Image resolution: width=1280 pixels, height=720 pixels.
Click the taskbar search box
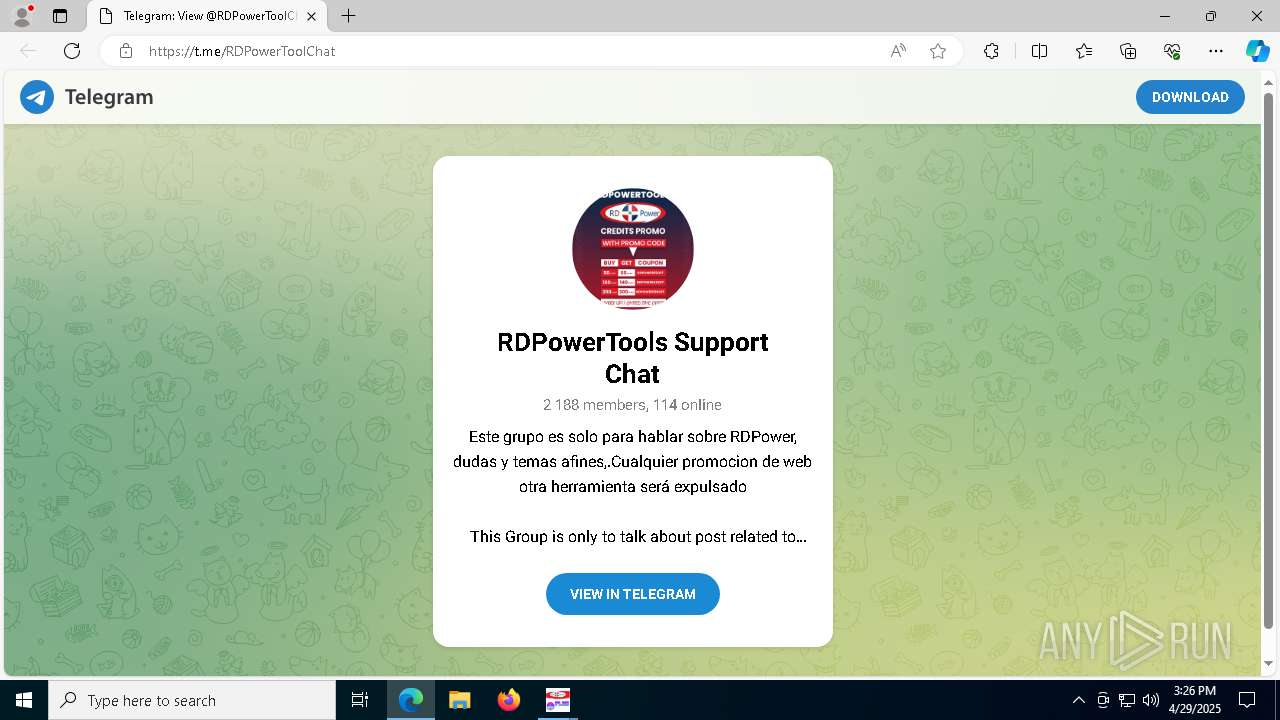192,700
